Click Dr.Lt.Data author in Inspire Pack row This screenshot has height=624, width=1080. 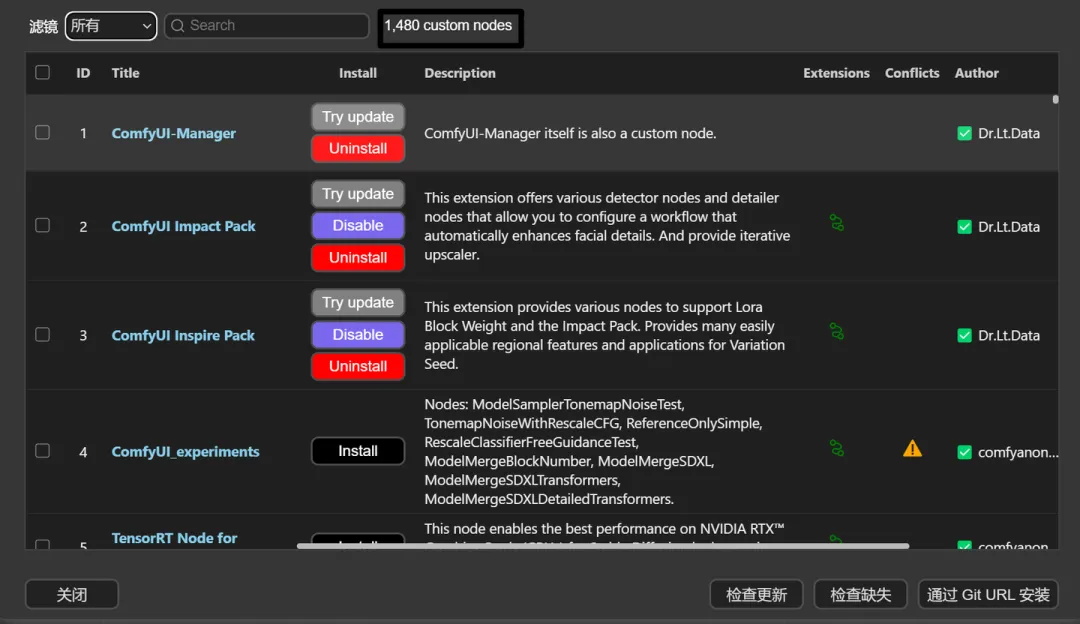[x=1008, y=335]
